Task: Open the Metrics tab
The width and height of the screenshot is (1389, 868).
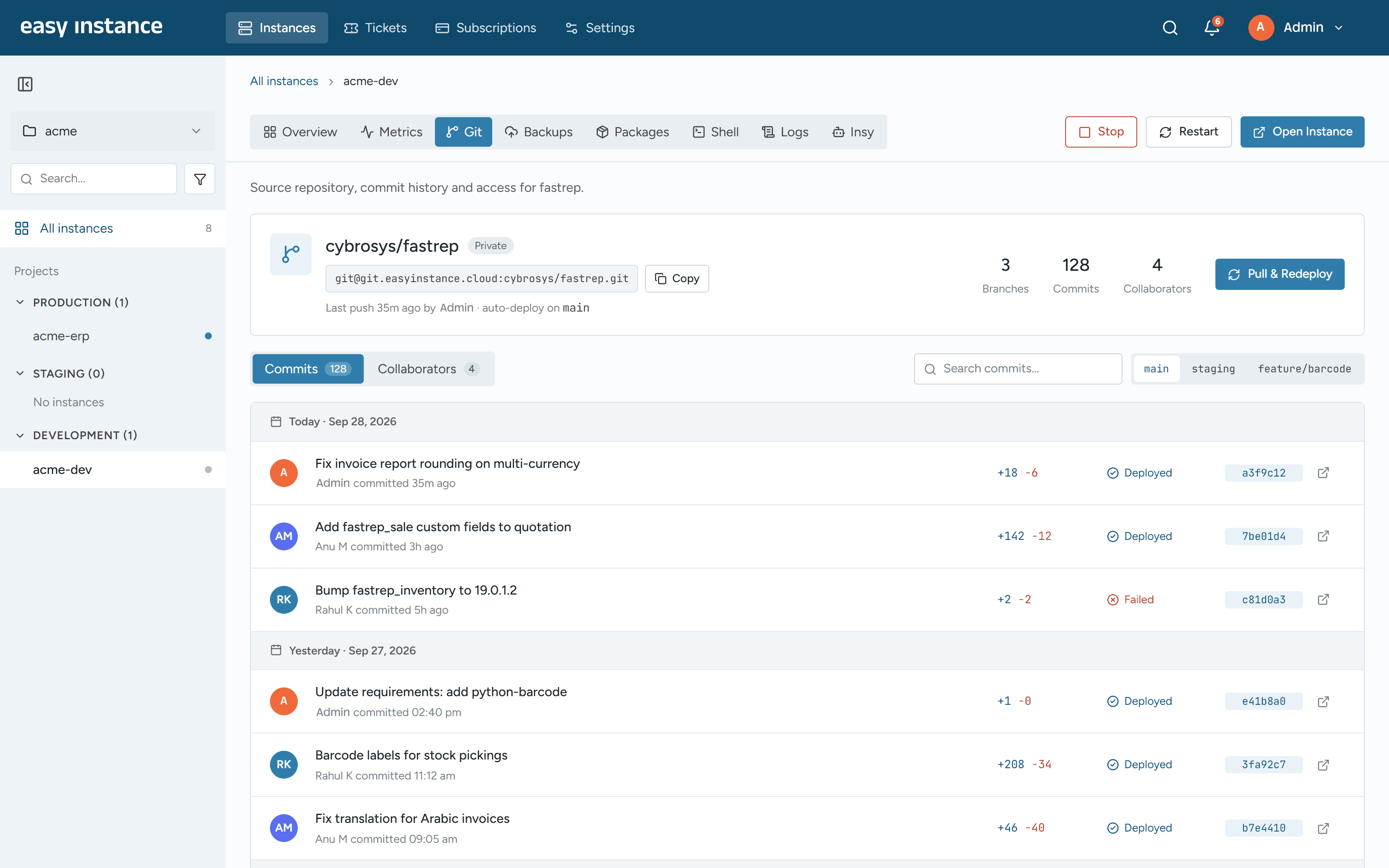Action: [392, 132]
